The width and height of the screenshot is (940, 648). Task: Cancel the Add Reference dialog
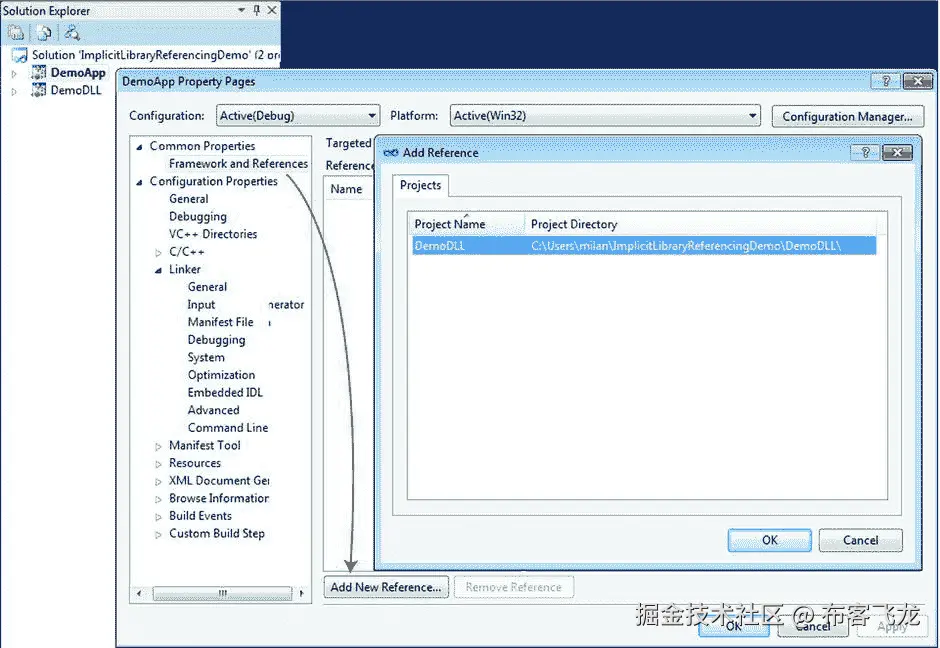click(x=860, y=540)
